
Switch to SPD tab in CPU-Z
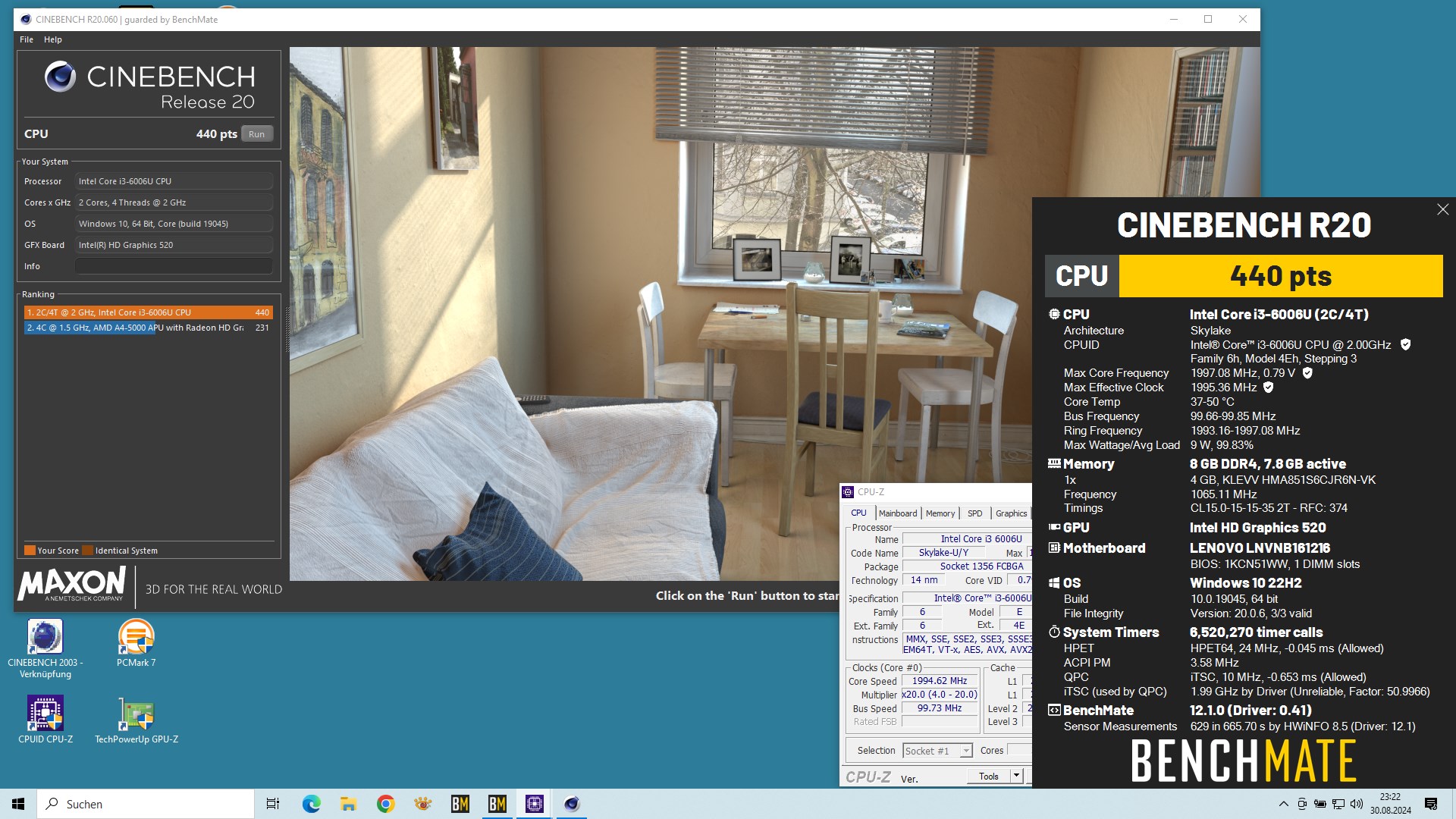click(x=975, y=513)
